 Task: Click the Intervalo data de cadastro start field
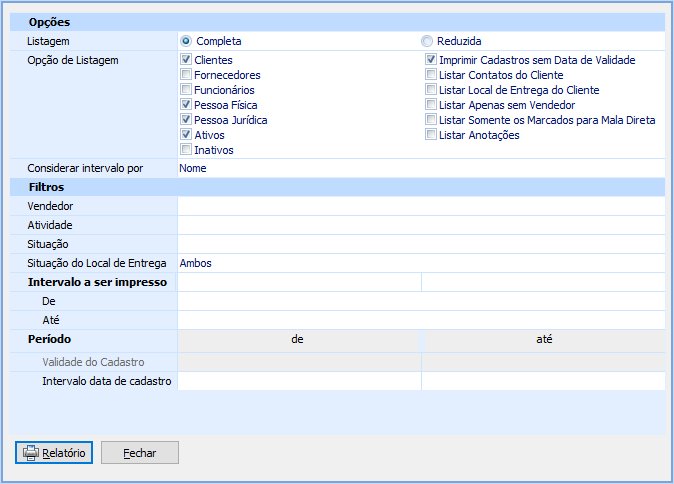tap(299, 381)
